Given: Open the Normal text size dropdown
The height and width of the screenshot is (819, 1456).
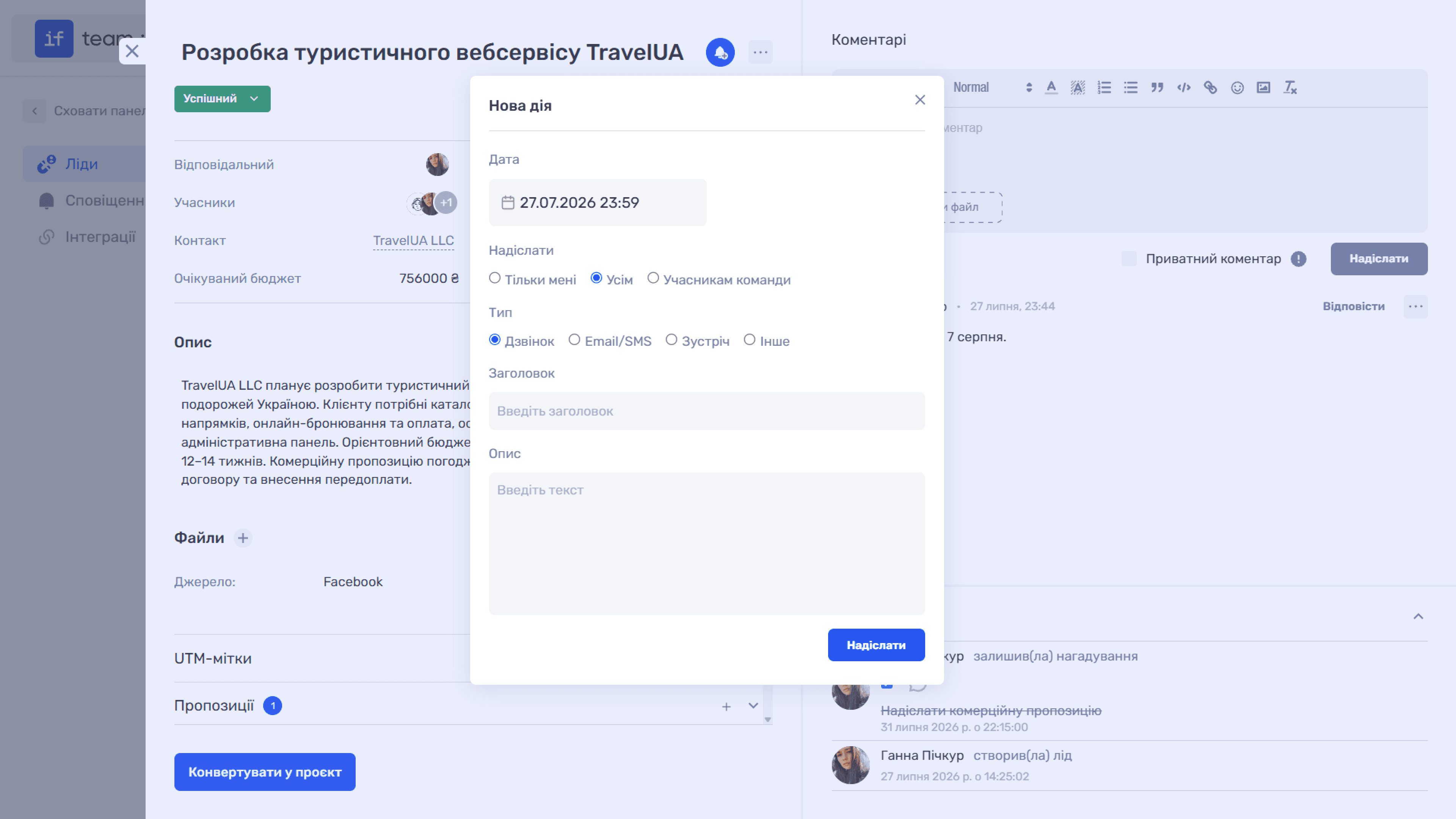Looking at the screenshot, I should point(993,88).
